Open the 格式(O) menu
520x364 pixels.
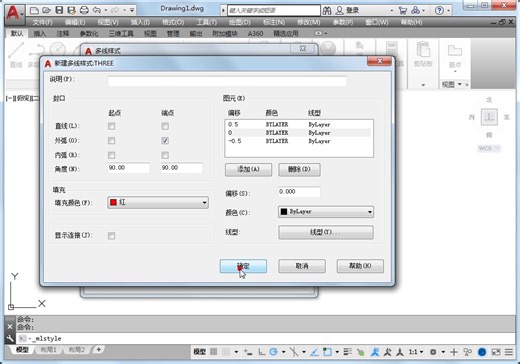(x=173, y=22)
